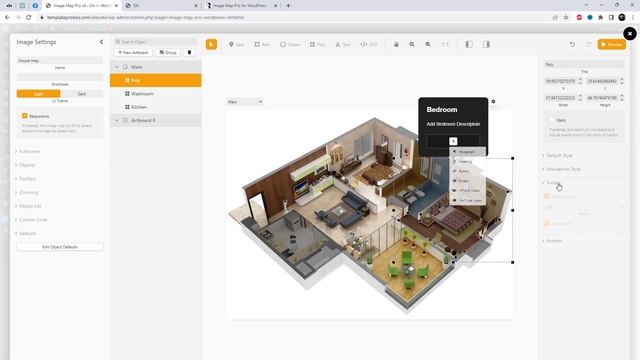The height and width of the screenshot is (360, 640).
Task: Click the Group button
Action: coord(168,52)
